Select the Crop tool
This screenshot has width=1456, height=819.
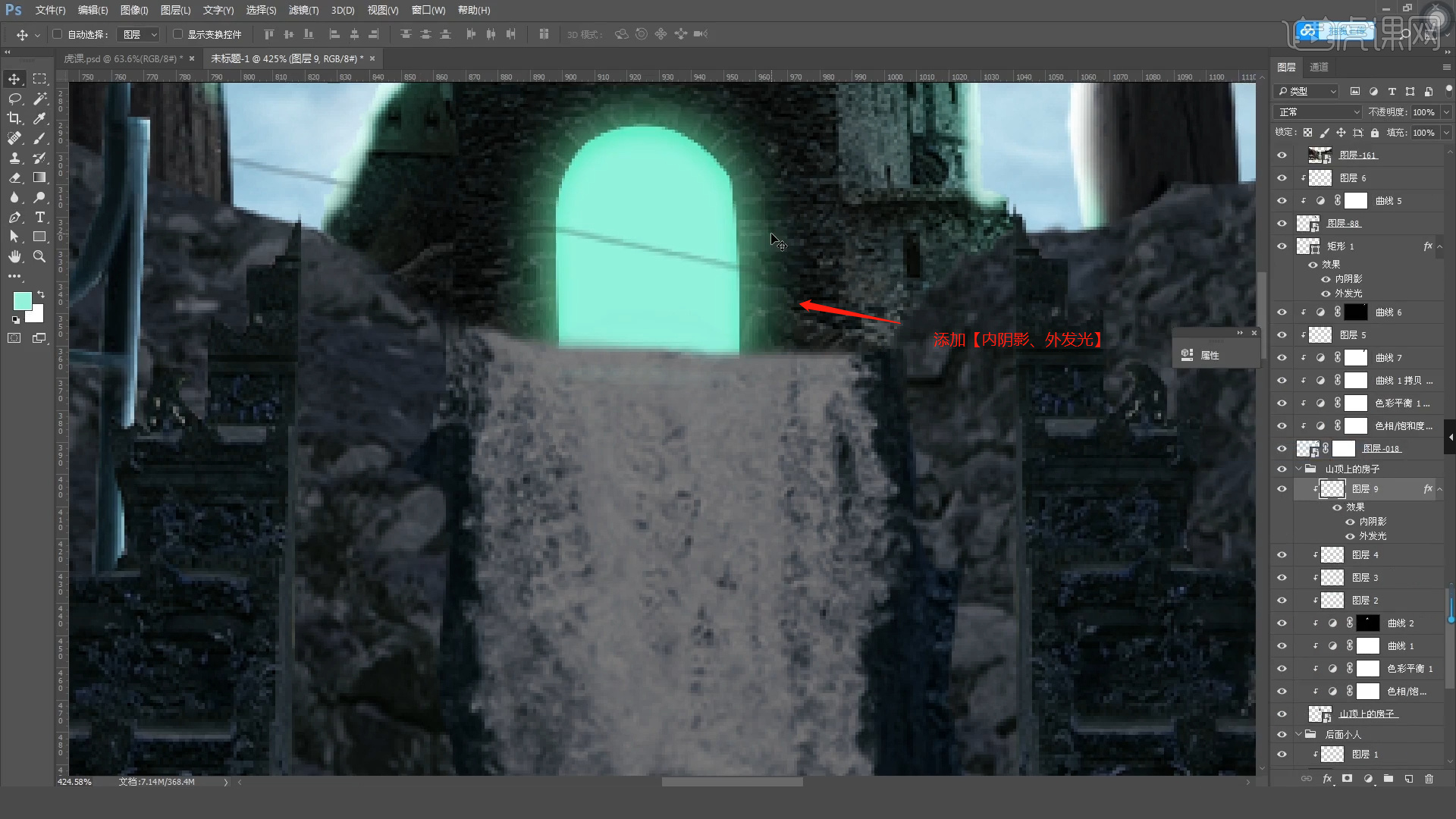coord(14,118)
